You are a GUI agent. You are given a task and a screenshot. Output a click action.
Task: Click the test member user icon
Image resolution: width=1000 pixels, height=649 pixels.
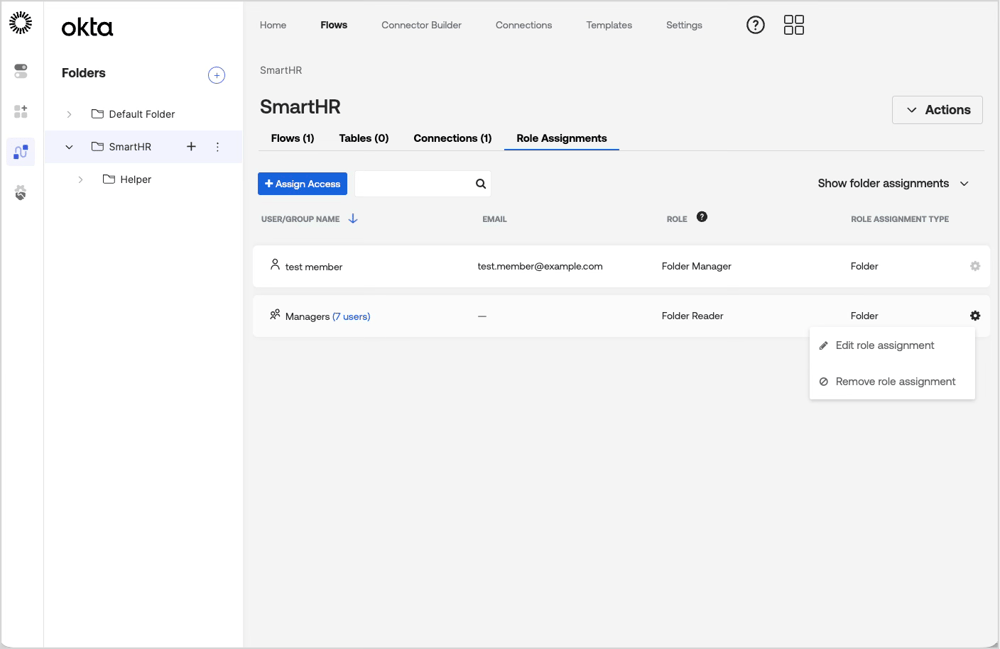275,264
